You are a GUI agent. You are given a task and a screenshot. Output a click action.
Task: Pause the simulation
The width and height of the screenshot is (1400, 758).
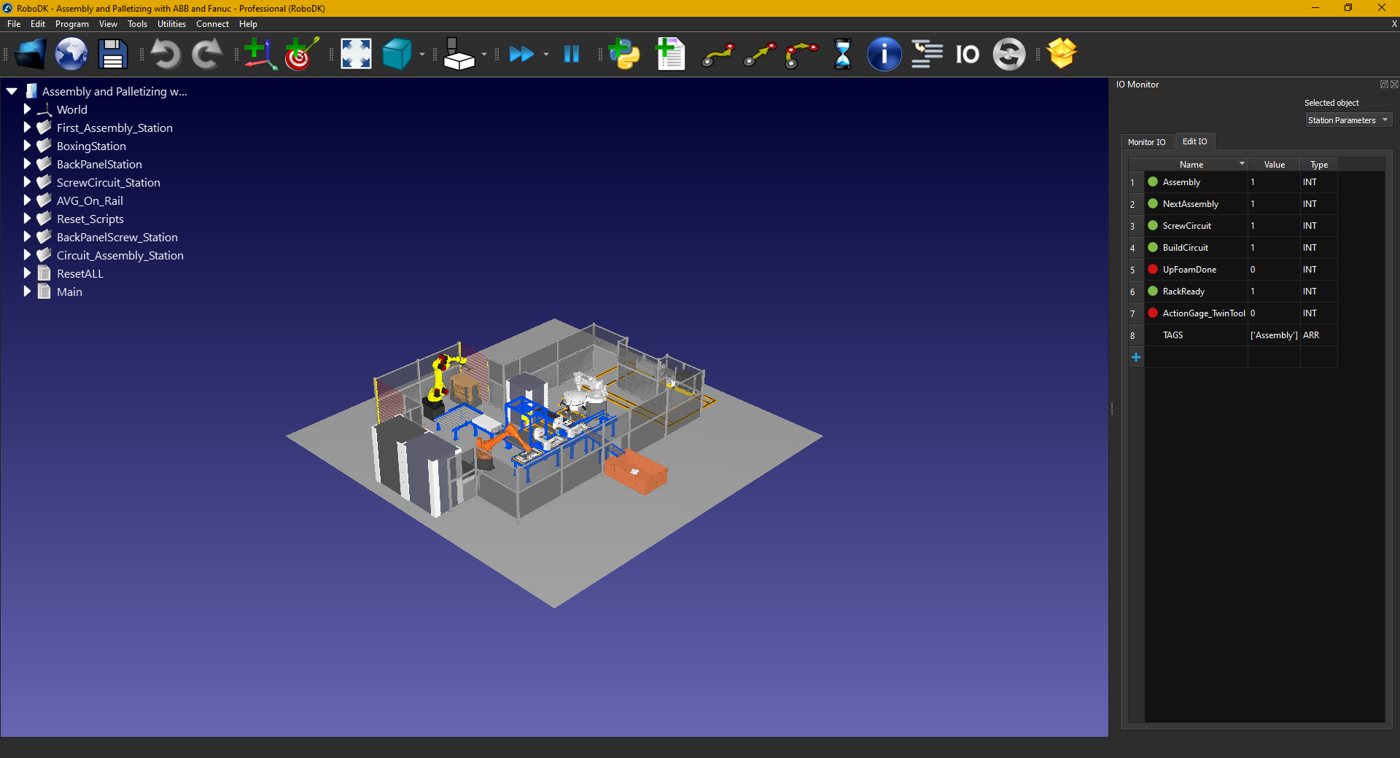click(572, 54)
